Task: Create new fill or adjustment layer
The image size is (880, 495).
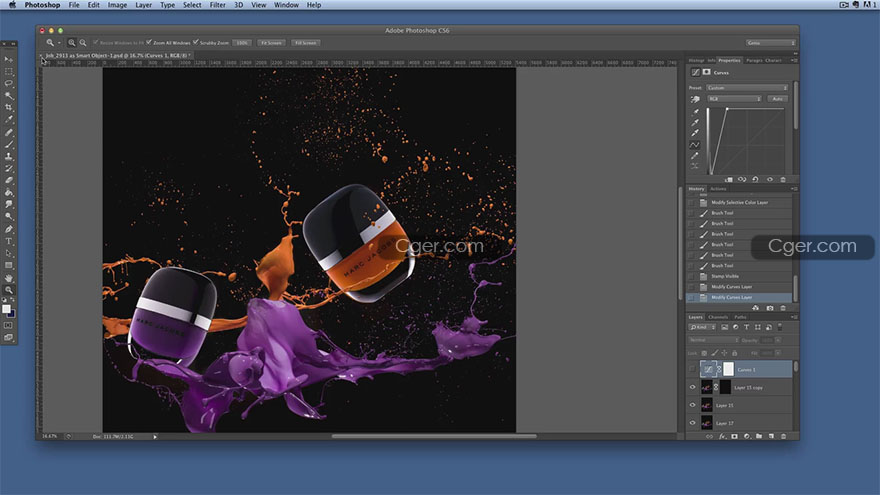Action: (746, 436)
